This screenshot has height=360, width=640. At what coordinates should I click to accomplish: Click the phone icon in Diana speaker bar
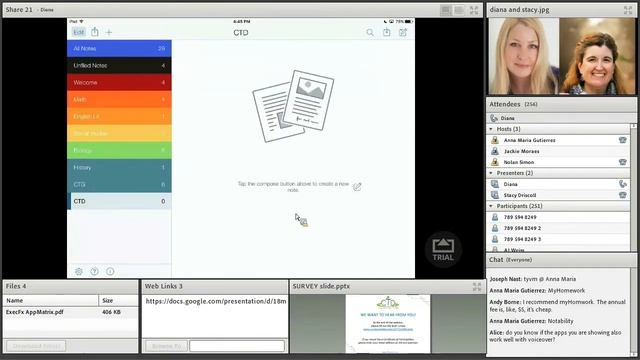(x=494, y=118)
